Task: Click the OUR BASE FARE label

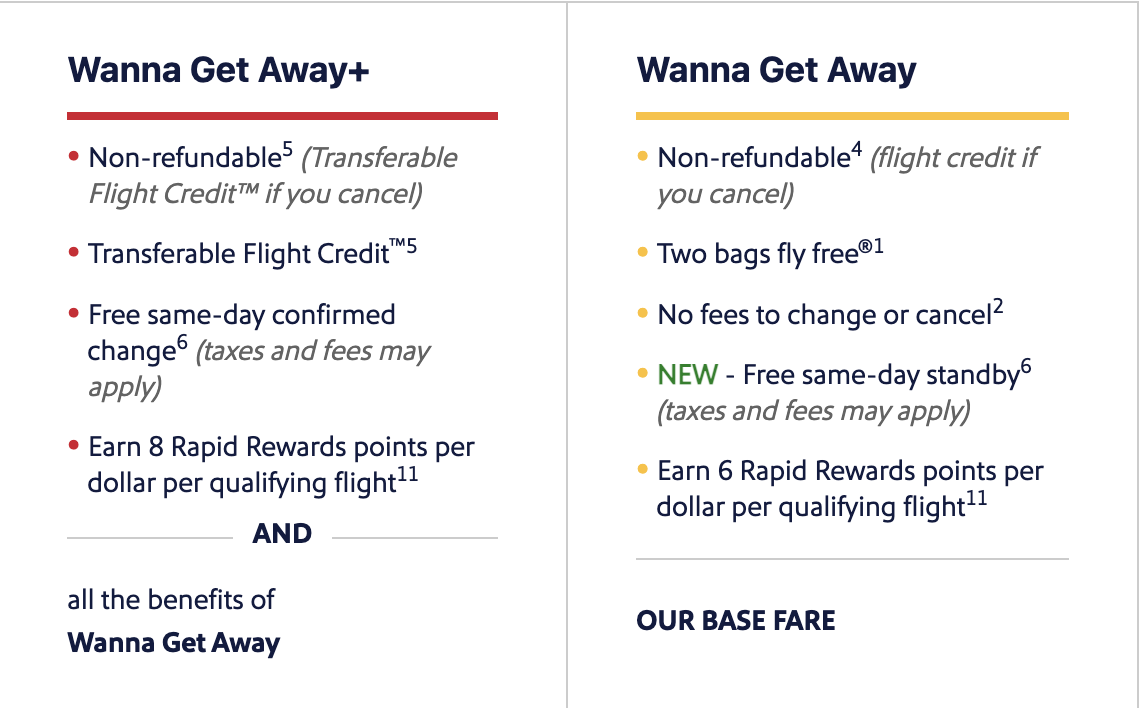Action: click(x=735, y=621)
